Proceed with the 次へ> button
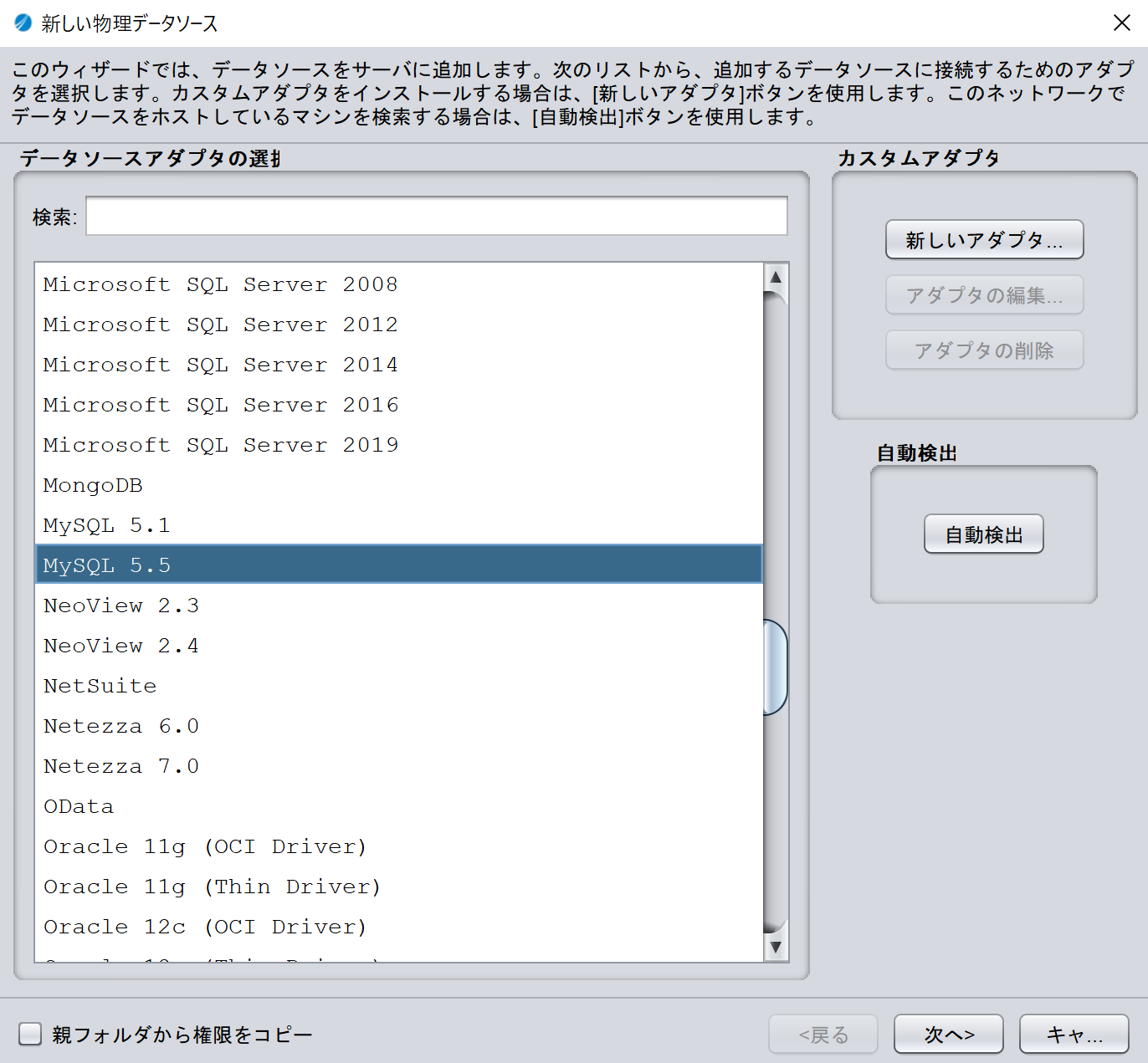 pos(949,1035)
